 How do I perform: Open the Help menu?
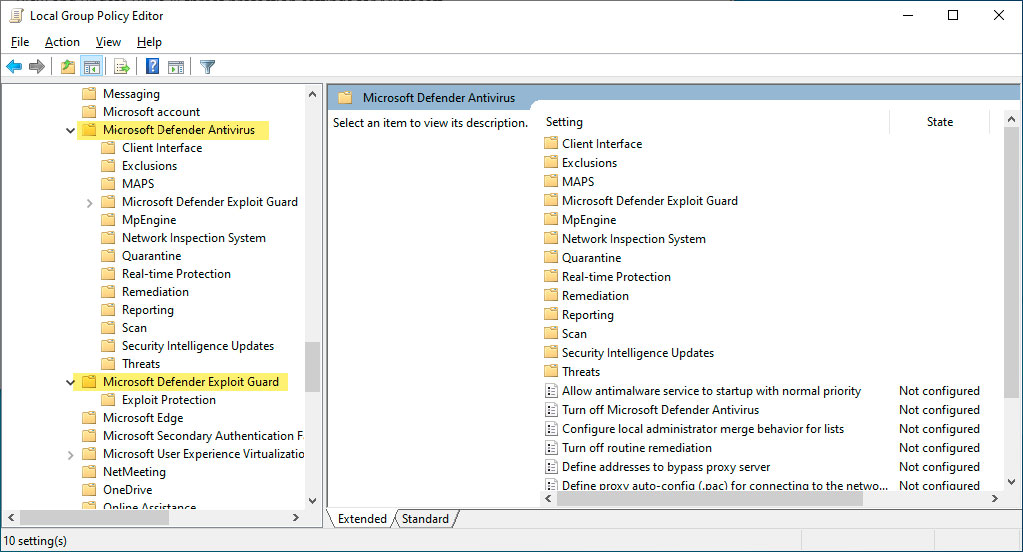[149, 42]
